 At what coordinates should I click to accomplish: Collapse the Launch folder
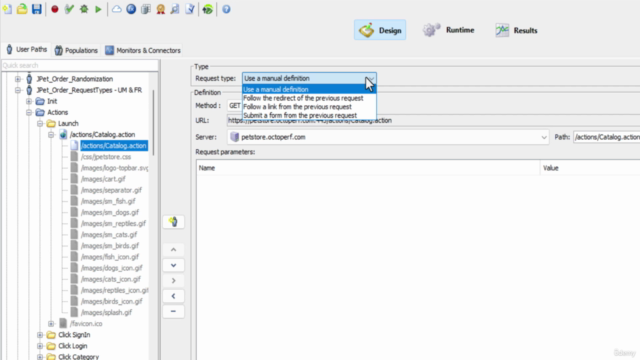40,123
